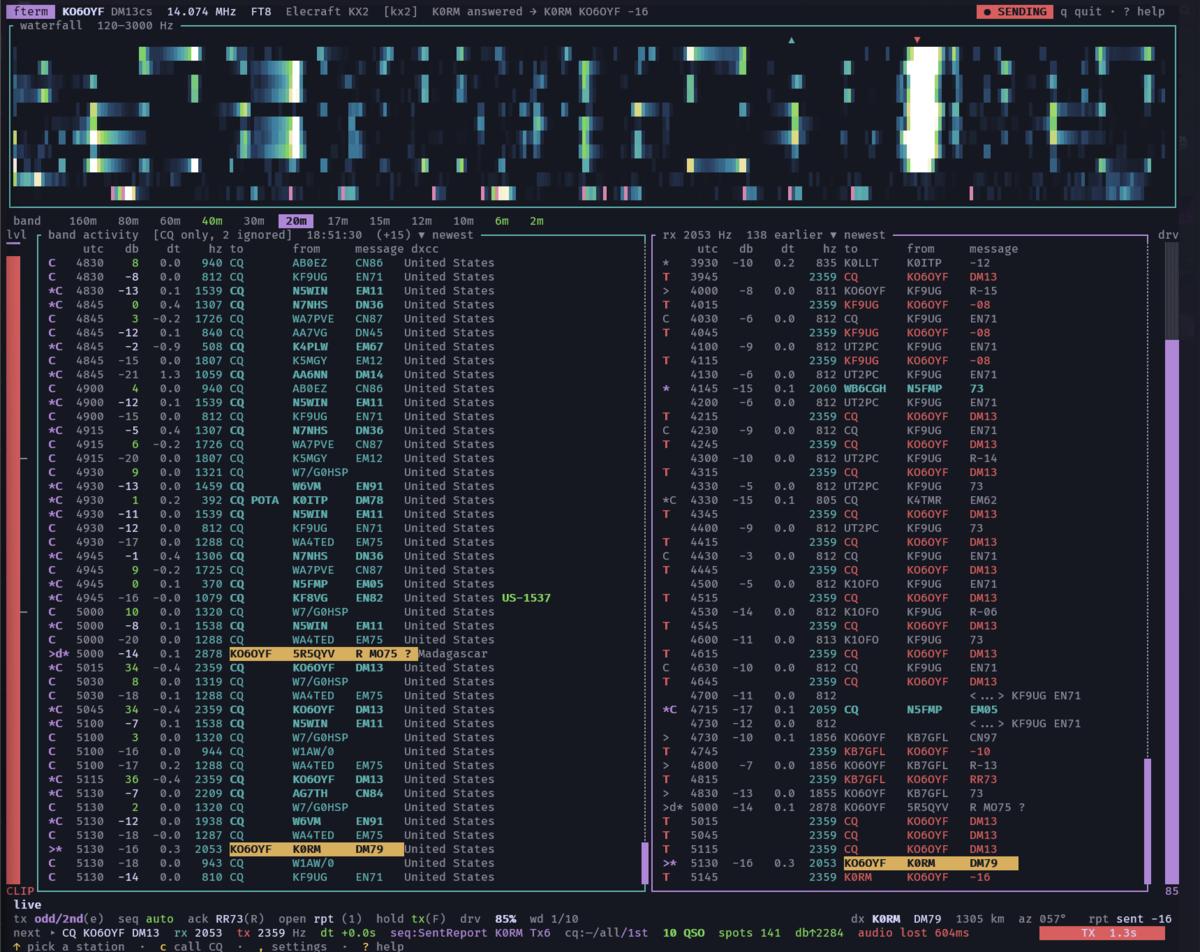1200x952 pixels.
Task: Toggle the seq auto setting
Action: (145, 919)
